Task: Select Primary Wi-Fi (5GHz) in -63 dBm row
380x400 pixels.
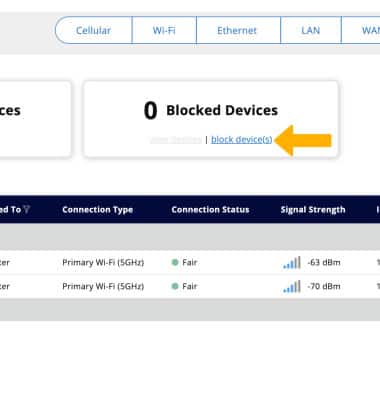Action: point(103,262)
